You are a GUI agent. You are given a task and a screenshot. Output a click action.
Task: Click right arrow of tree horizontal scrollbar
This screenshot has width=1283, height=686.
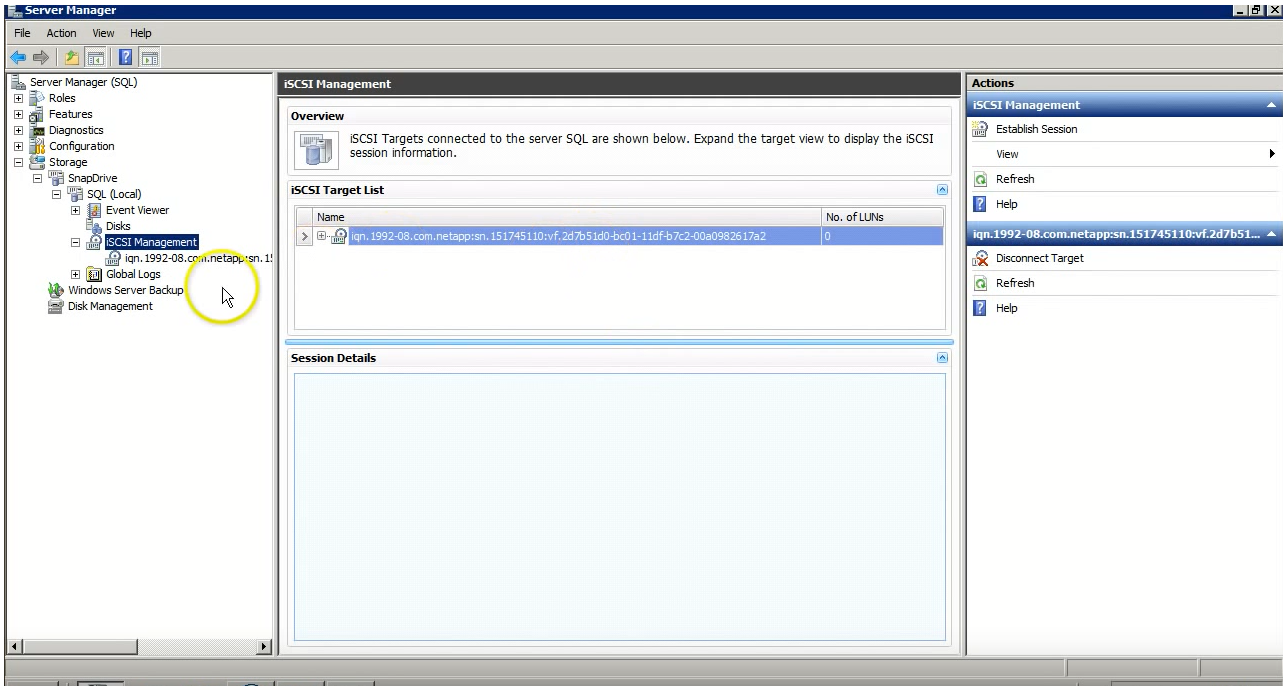coord(264,648)
